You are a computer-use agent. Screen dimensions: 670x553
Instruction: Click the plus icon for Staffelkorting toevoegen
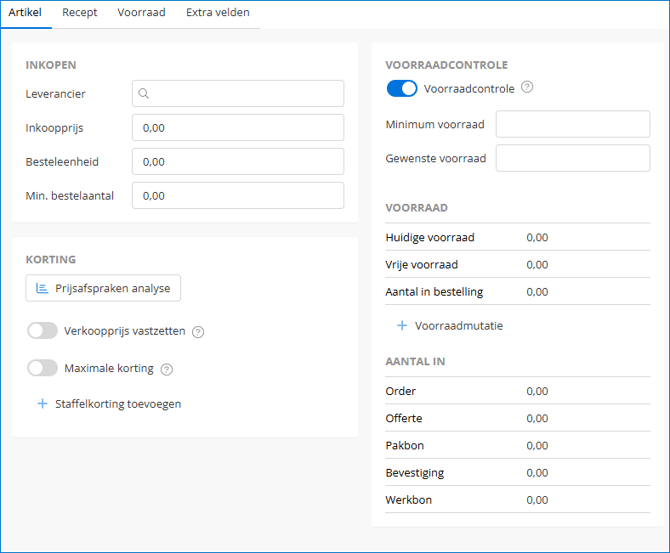[x=42, y=404]
